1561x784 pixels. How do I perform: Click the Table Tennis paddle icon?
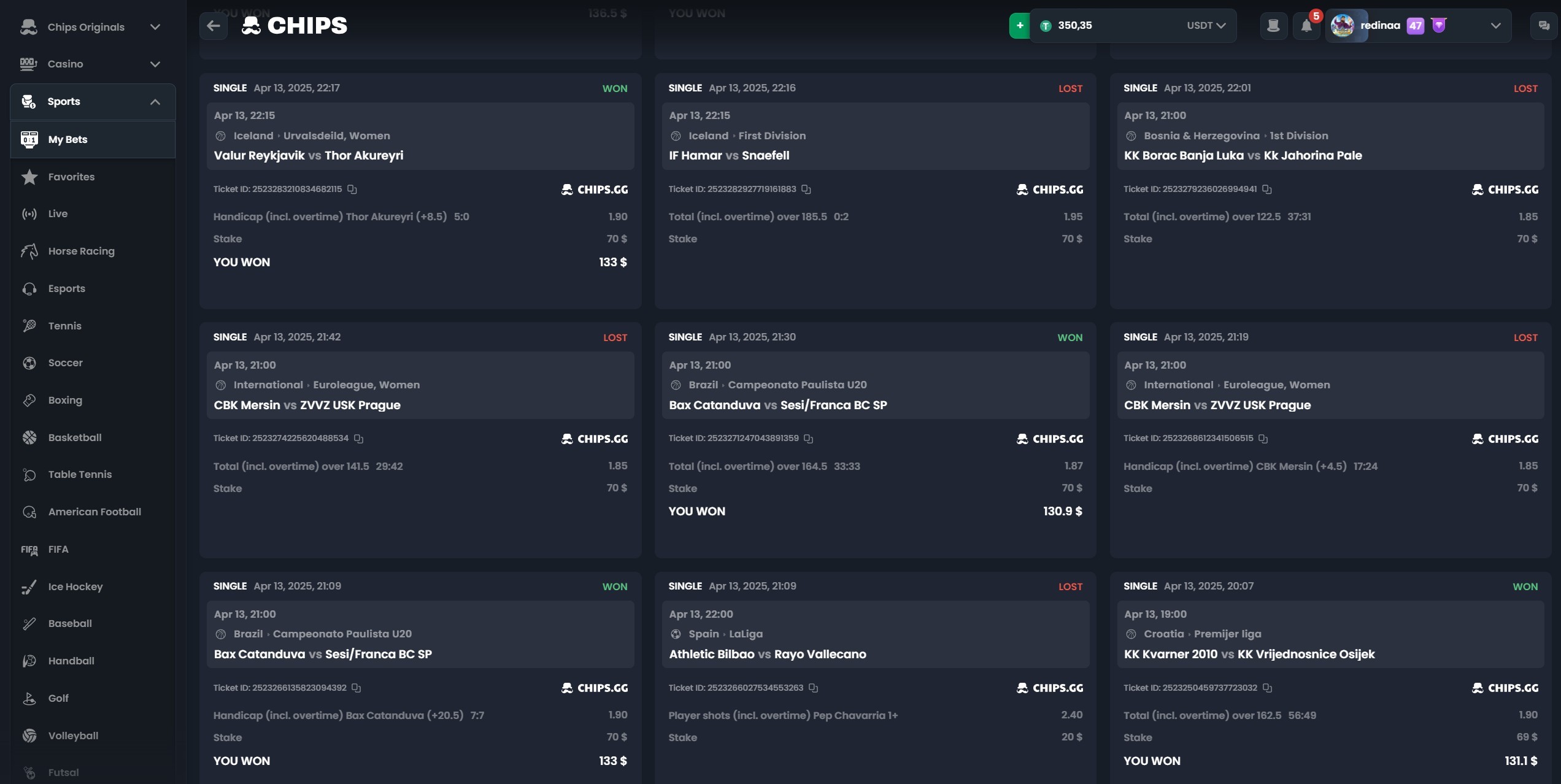(x=29, y=474)
